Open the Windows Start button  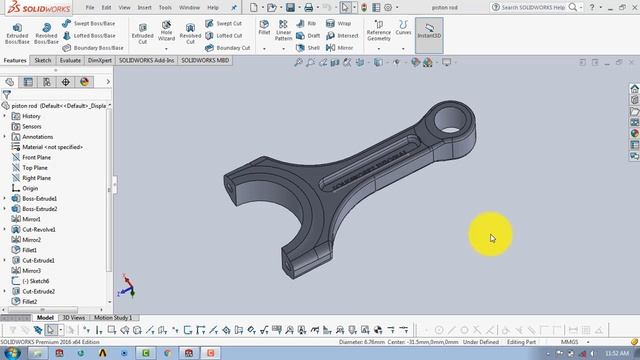tap(11, 353)
